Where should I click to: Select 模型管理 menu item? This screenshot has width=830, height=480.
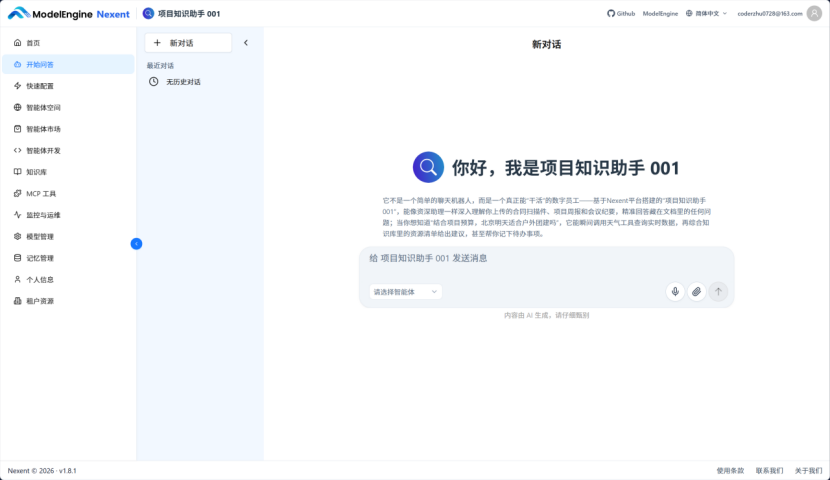[x=68, y=237]
